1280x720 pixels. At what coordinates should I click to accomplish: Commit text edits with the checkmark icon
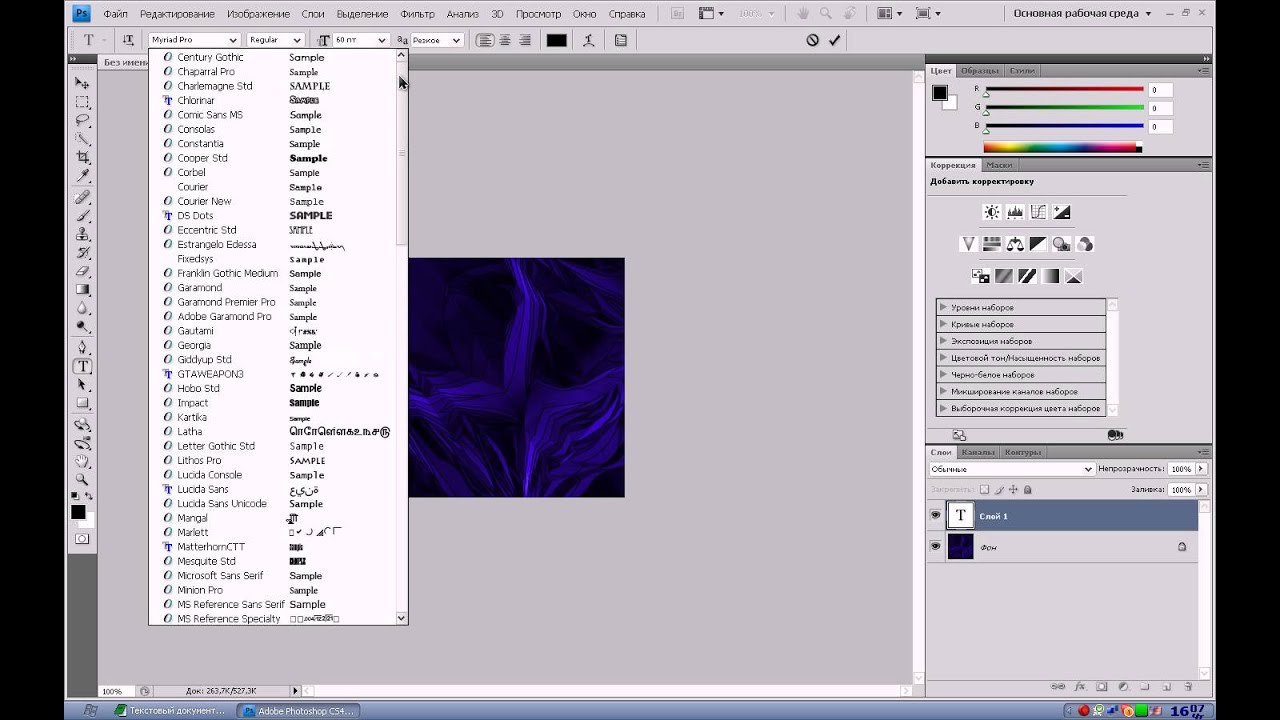834,40
